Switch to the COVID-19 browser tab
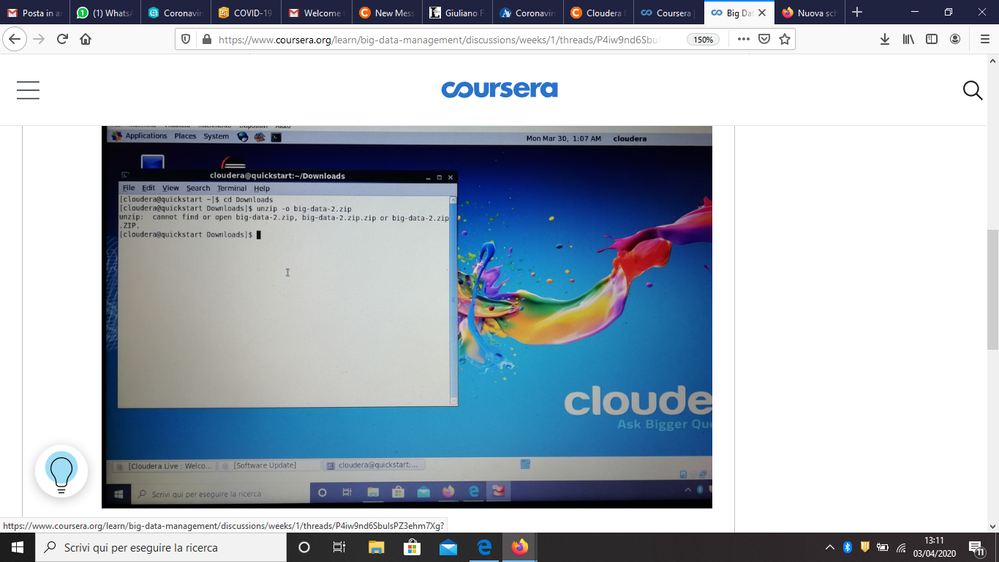Viewport: 999px width, 562px height. click(x=246, y=13)
